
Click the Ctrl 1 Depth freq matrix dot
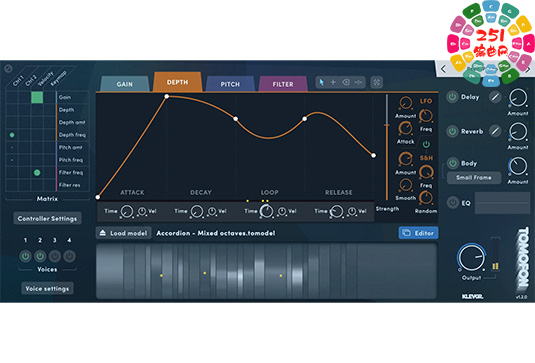click(12, 135)
